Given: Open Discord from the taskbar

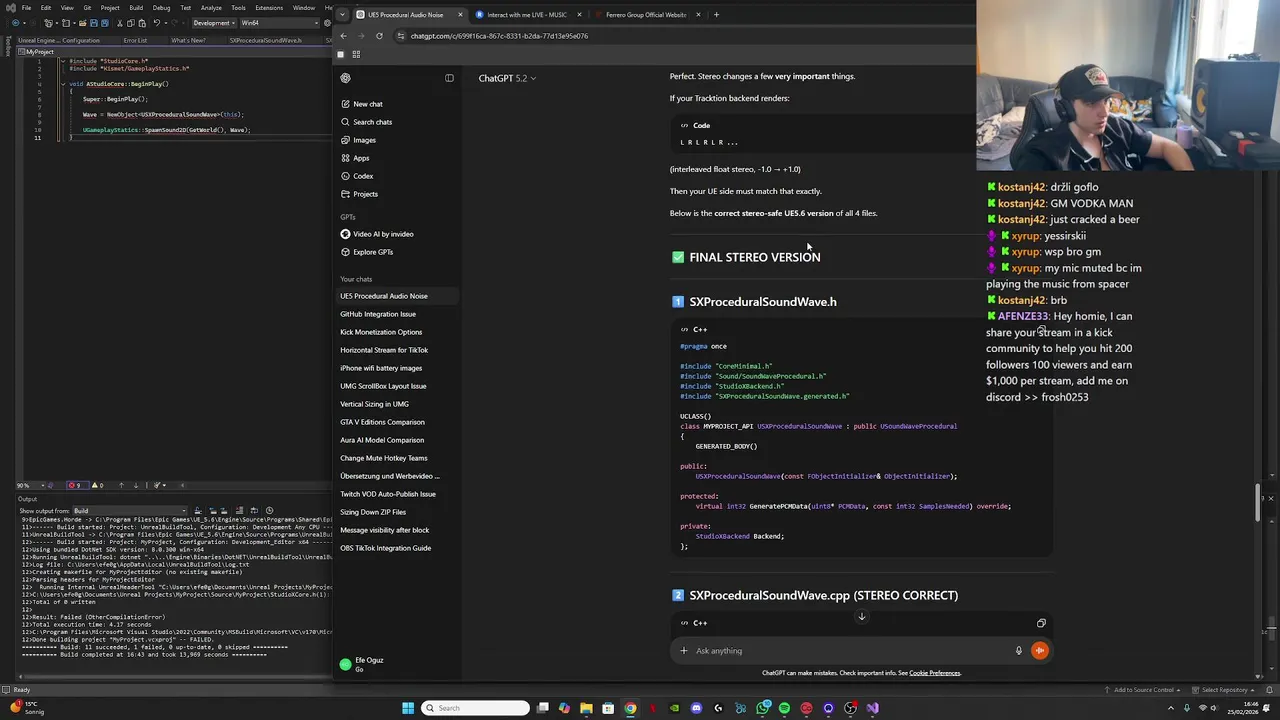Looking at the screenshot, I should pos(696,708).
